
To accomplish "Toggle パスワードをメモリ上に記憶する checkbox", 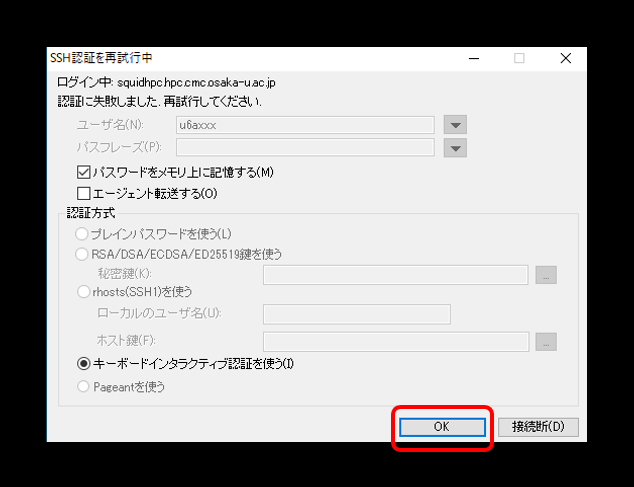I will coord(84,172).
